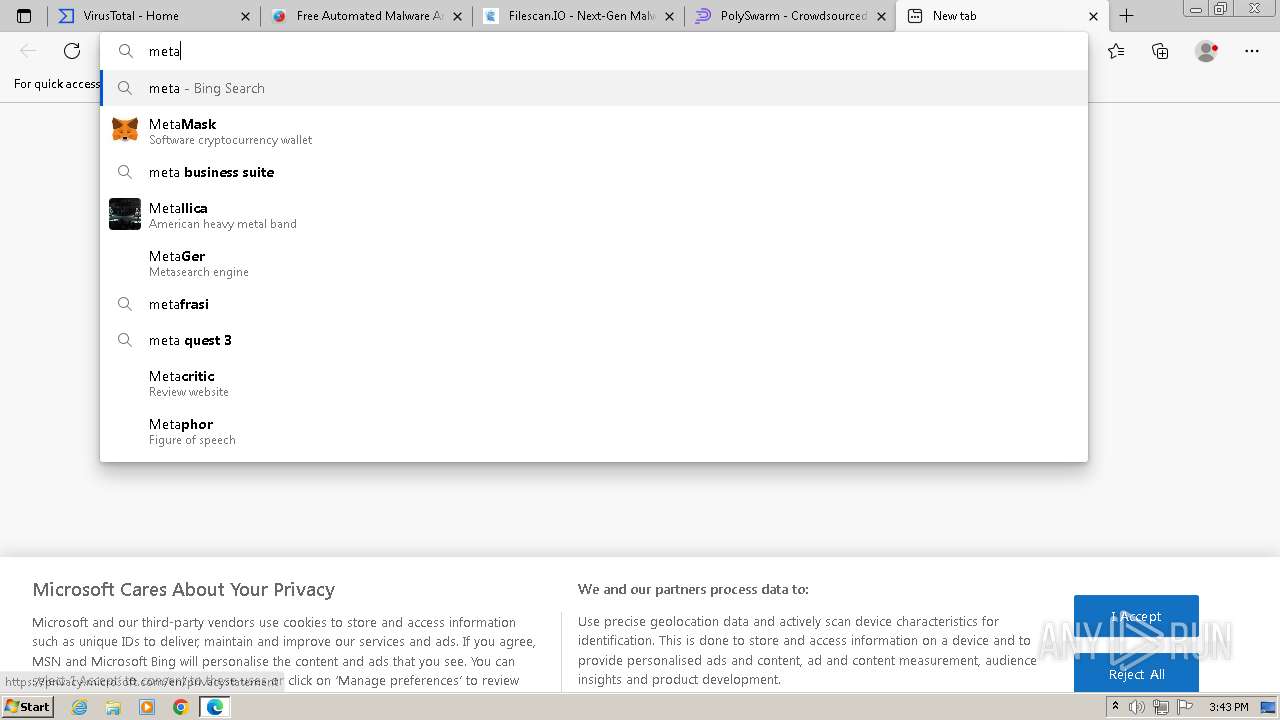Viewport: 1280px width, 720px height.
Task: Click the Metallica band thumbnail
Action: click(x=125, y=214)
